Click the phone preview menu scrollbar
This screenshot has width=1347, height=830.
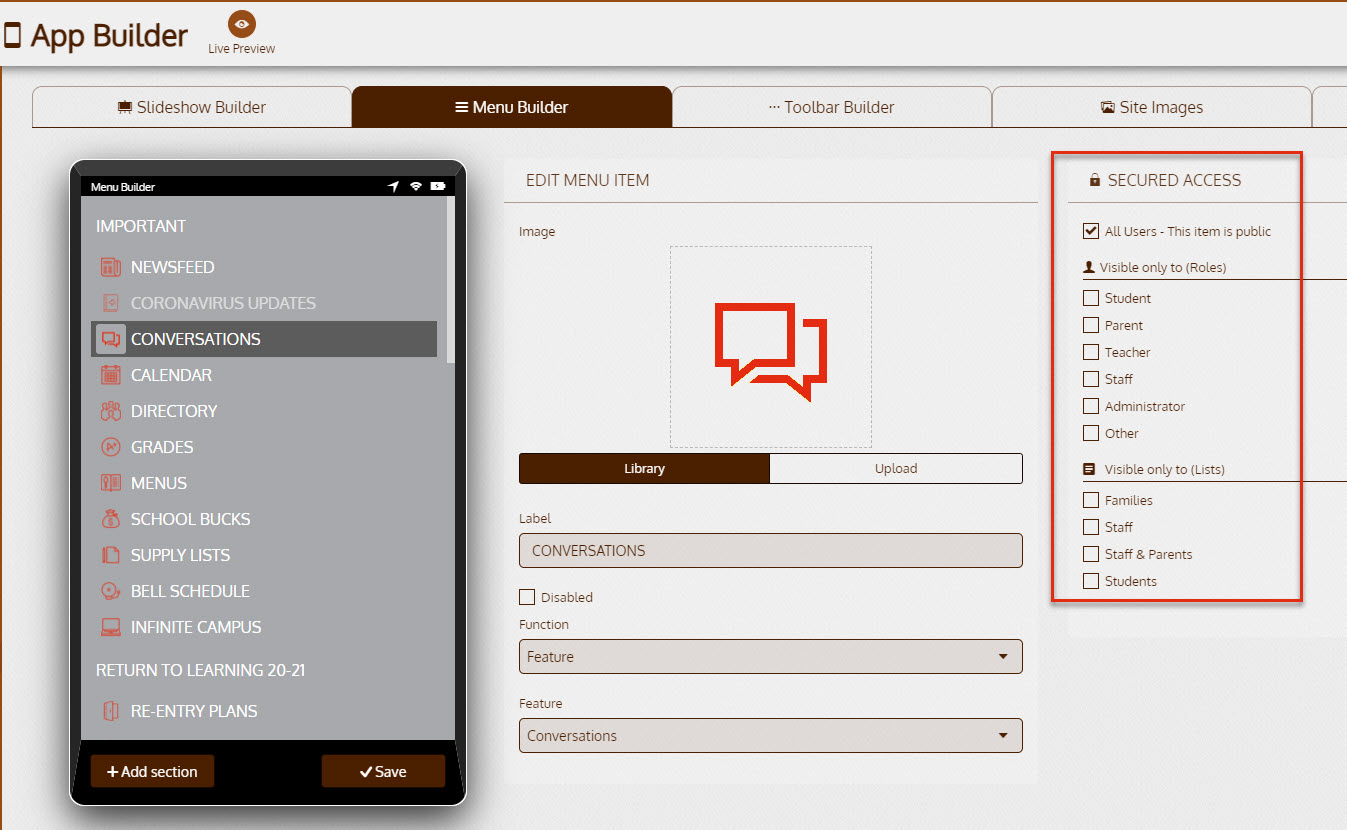[x=450, y=279]
